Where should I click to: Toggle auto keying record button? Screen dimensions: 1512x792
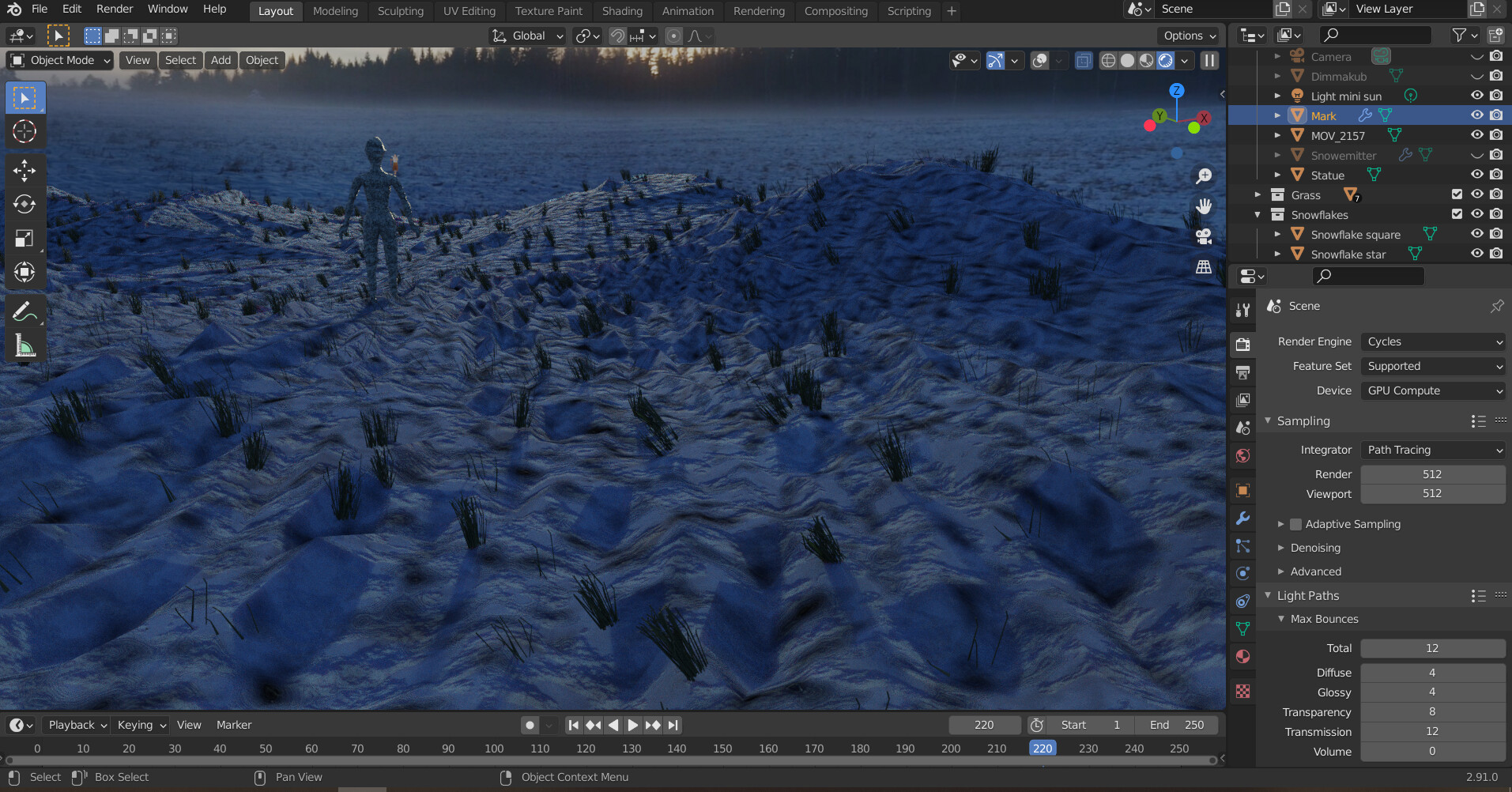click(x=530, y=725)
